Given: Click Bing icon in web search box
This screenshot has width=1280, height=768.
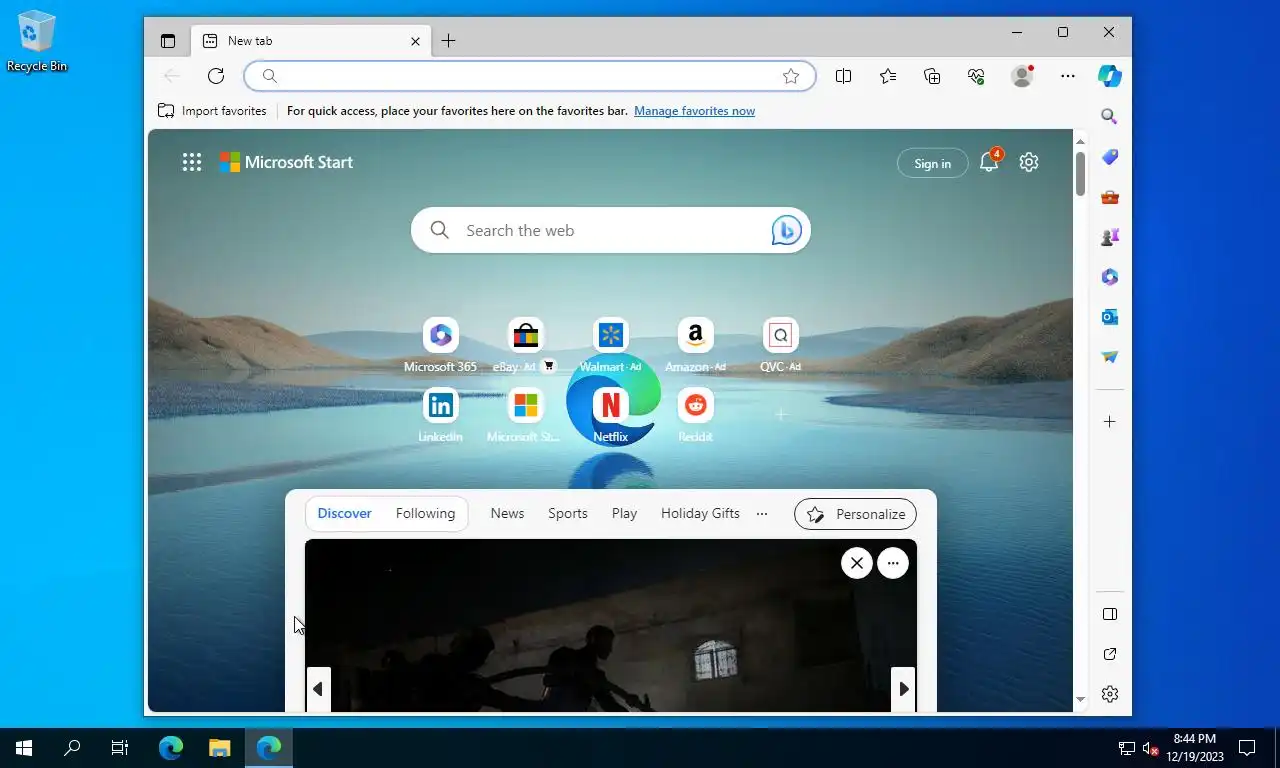Looking at the screenshot, I should pos(786,230).
